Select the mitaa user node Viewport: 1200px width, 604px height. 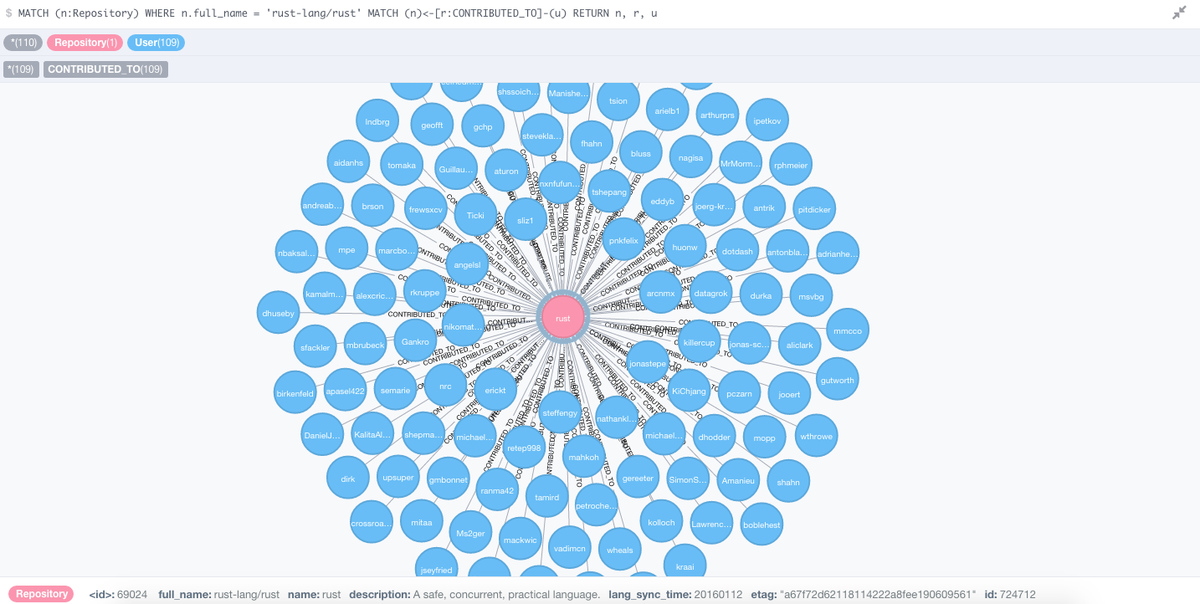[x=422, y=522]
